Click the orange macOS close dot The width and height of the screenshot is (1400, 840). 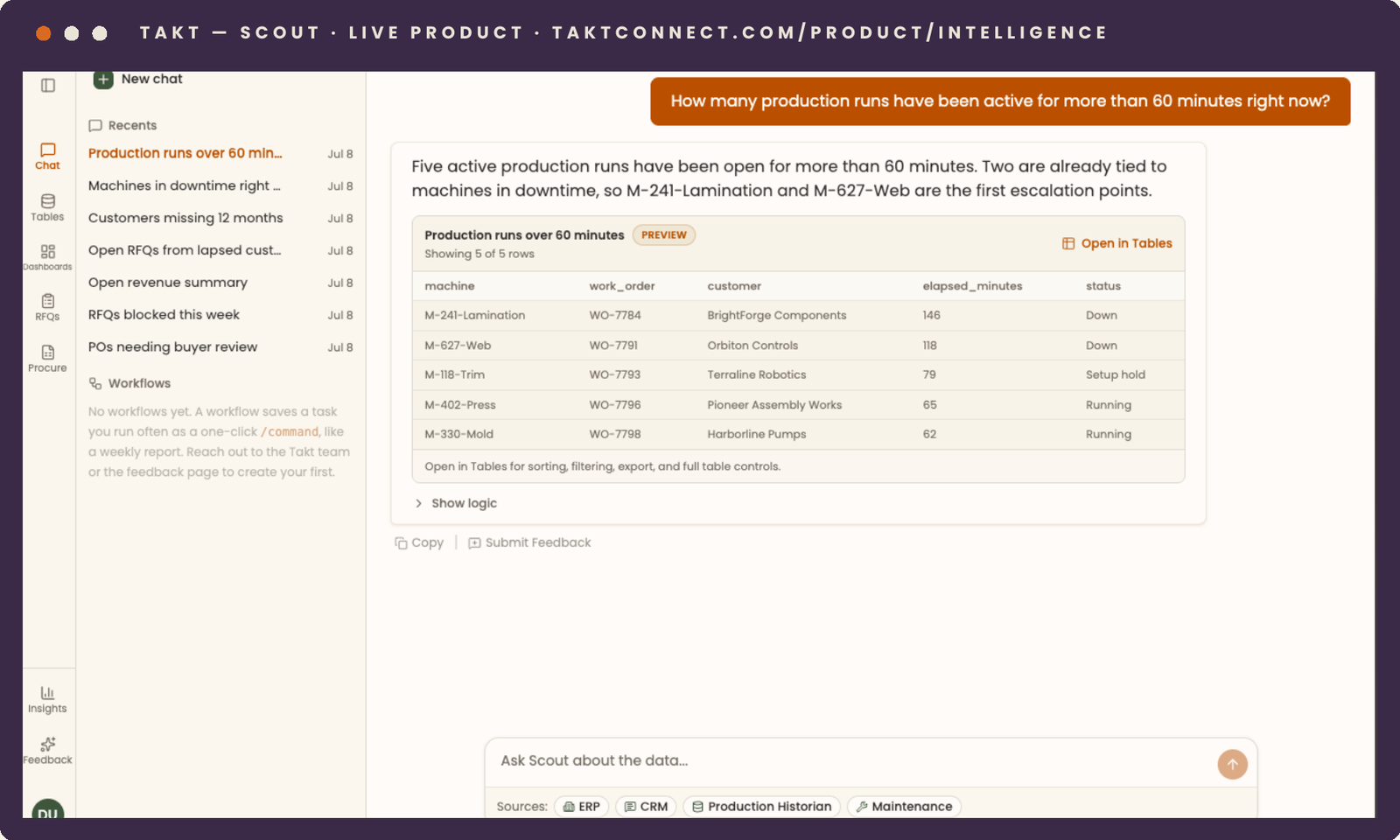(x=44, y=33)
